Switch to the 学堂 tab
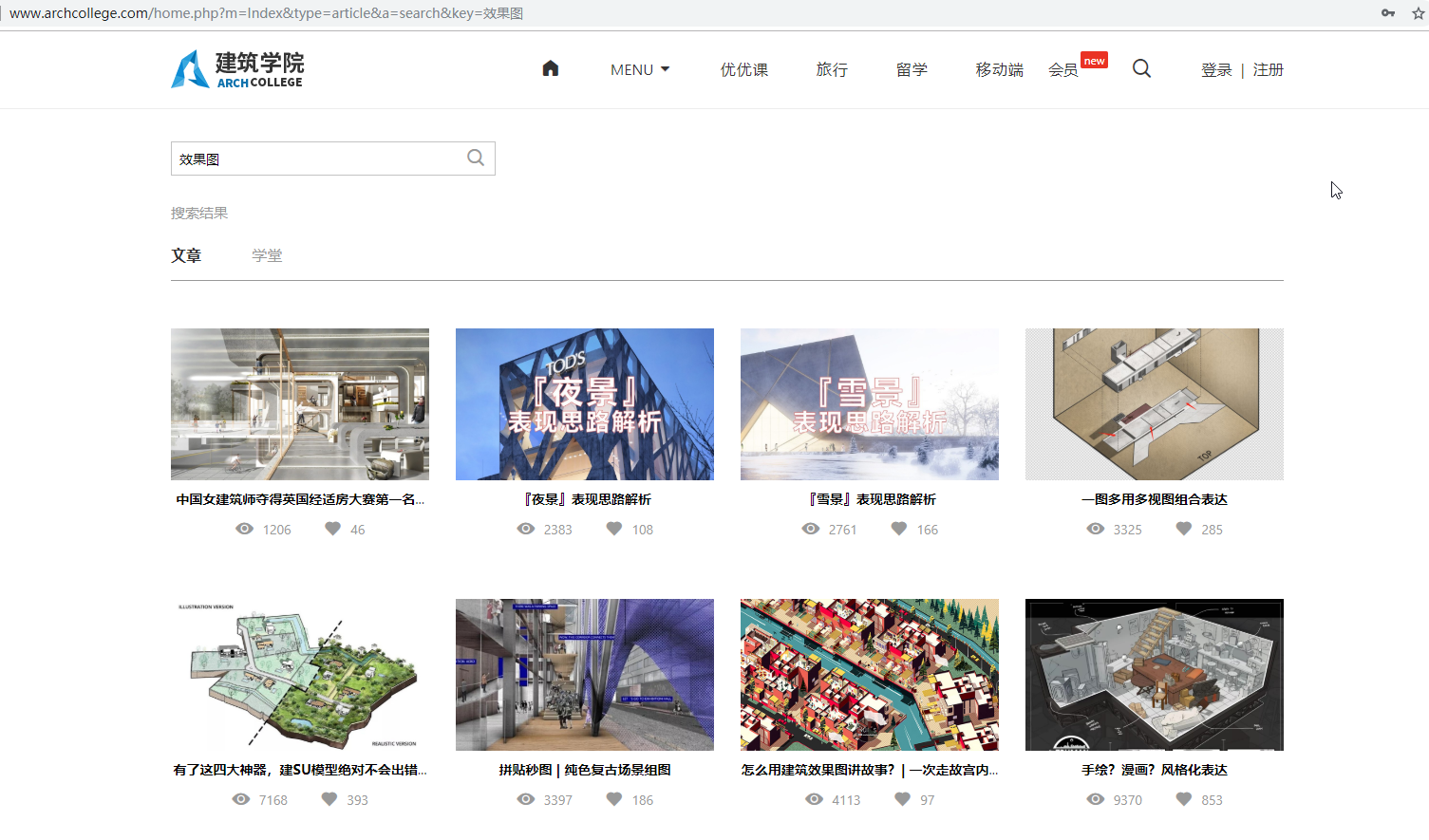Viewport: 1429px width, 840px height. click(x=267, y=255)
